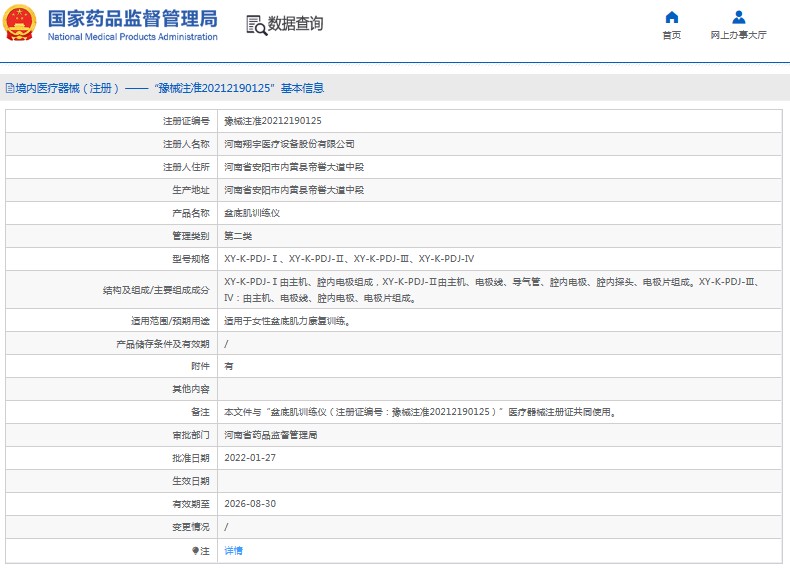The width and height of the screenshot is (790, 570).
Task: Click the 附件 value 有
Action: pos(229,366)
